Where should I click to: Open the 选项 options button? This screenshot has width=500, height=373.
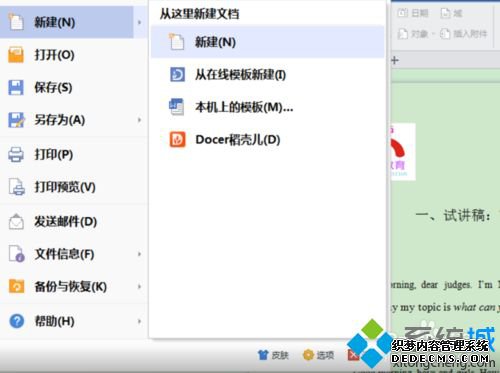point(318,355)
